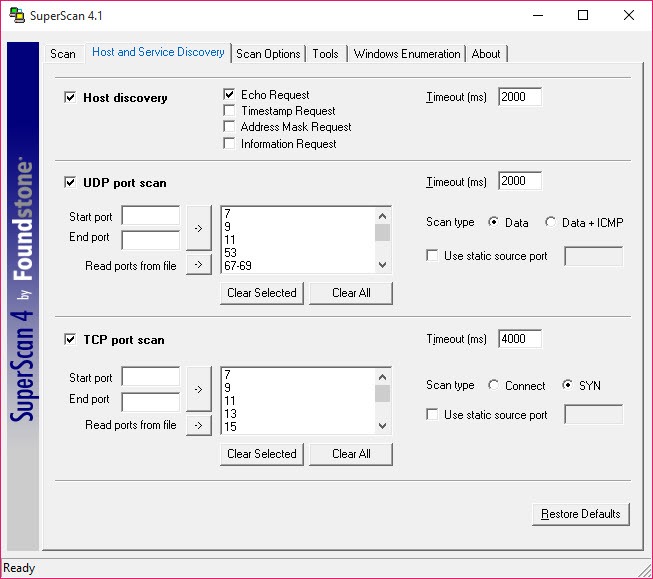Select the Data + ICMP scan type
Screen dimensions: 653x579
pyautogui.click(x=550, y=222)
